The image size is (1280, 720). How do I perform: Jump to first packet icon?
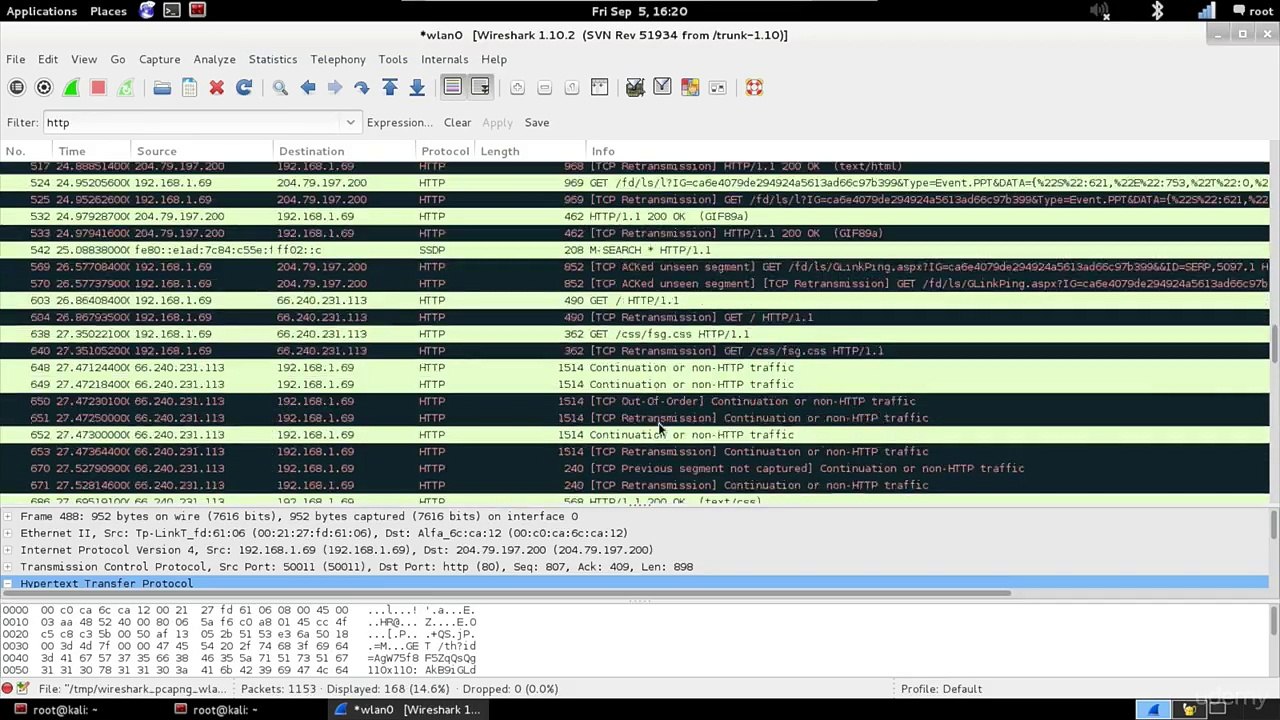point(390,88)
